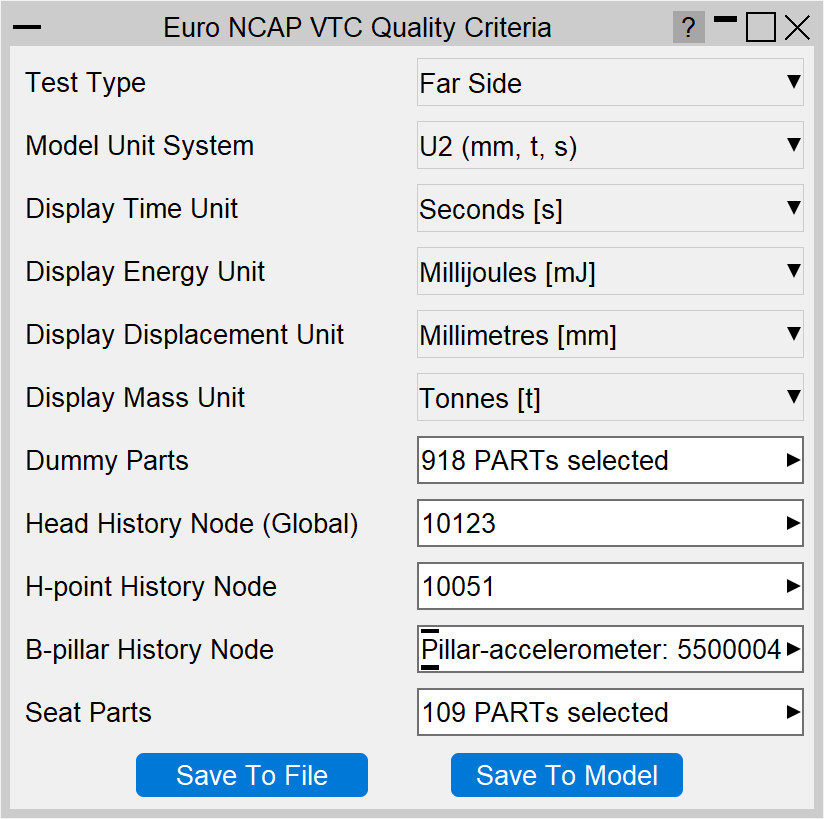Expand H-point History Node options arrow
The height and width of the screenshot is (819, 824).
(793, 586)
